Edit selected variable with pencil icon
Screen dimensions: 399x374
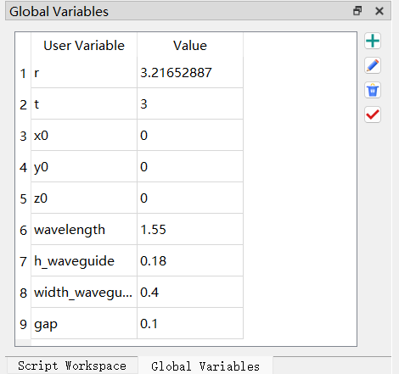point(372,66)
